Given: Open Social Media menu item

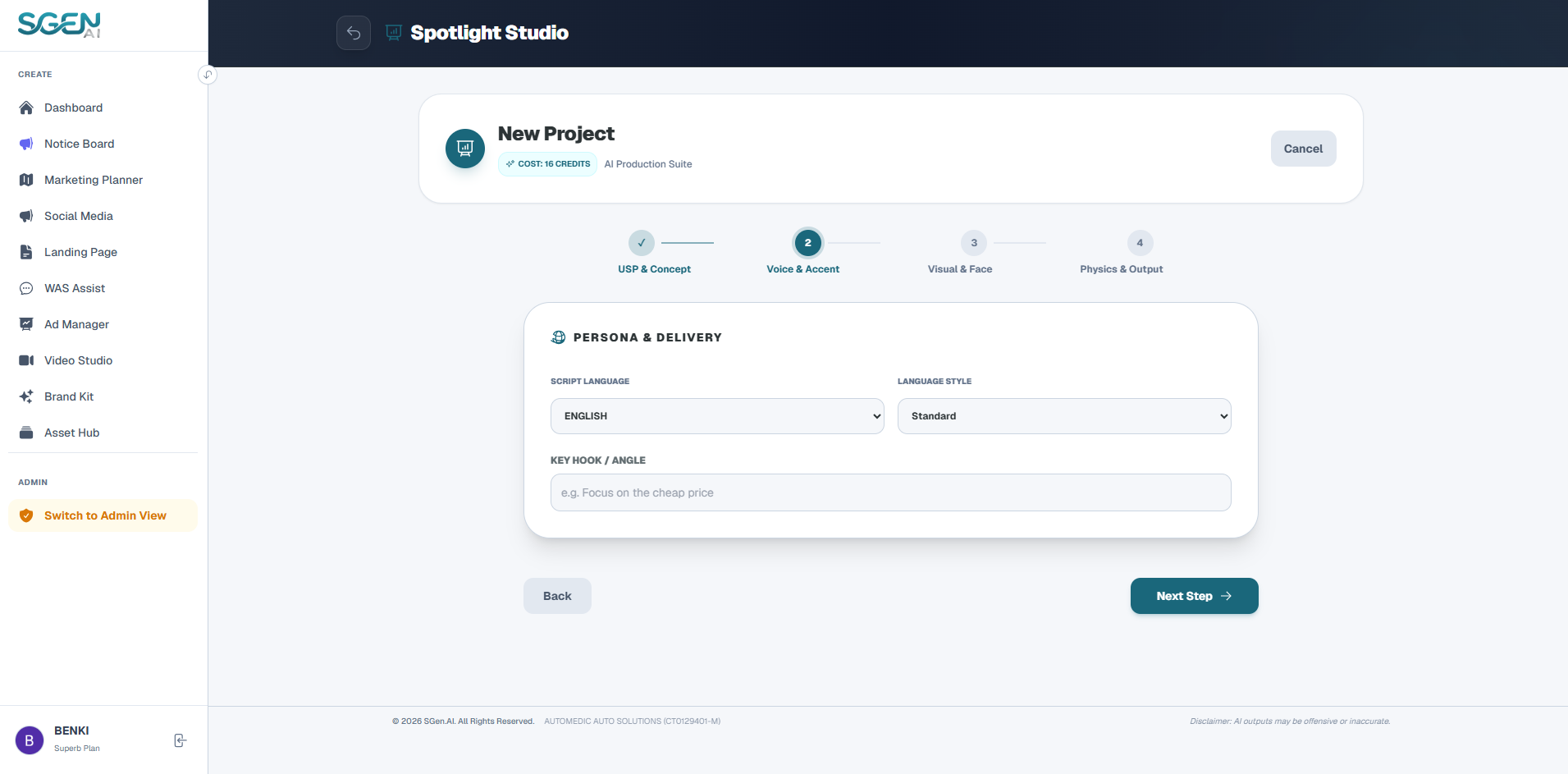Looking at the screenshot, I should (x=103, y=216).
